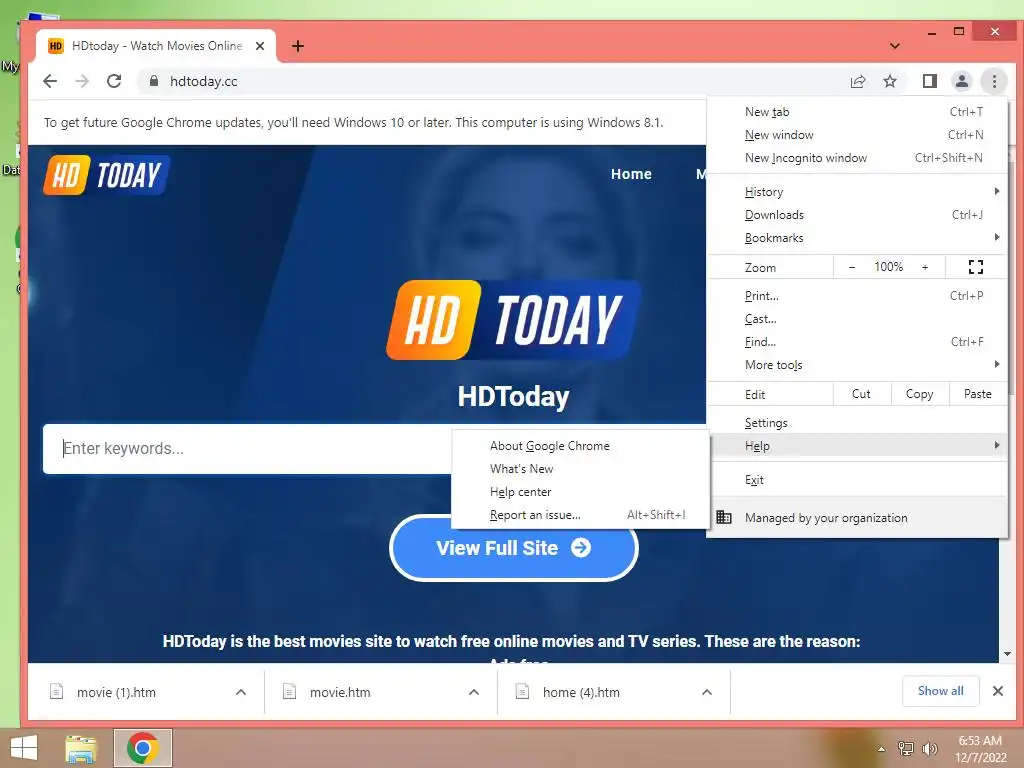The width and height of the screenshot is (1024, 768).
Task: Expand the History submenu
Action: [x=857, y=191]
